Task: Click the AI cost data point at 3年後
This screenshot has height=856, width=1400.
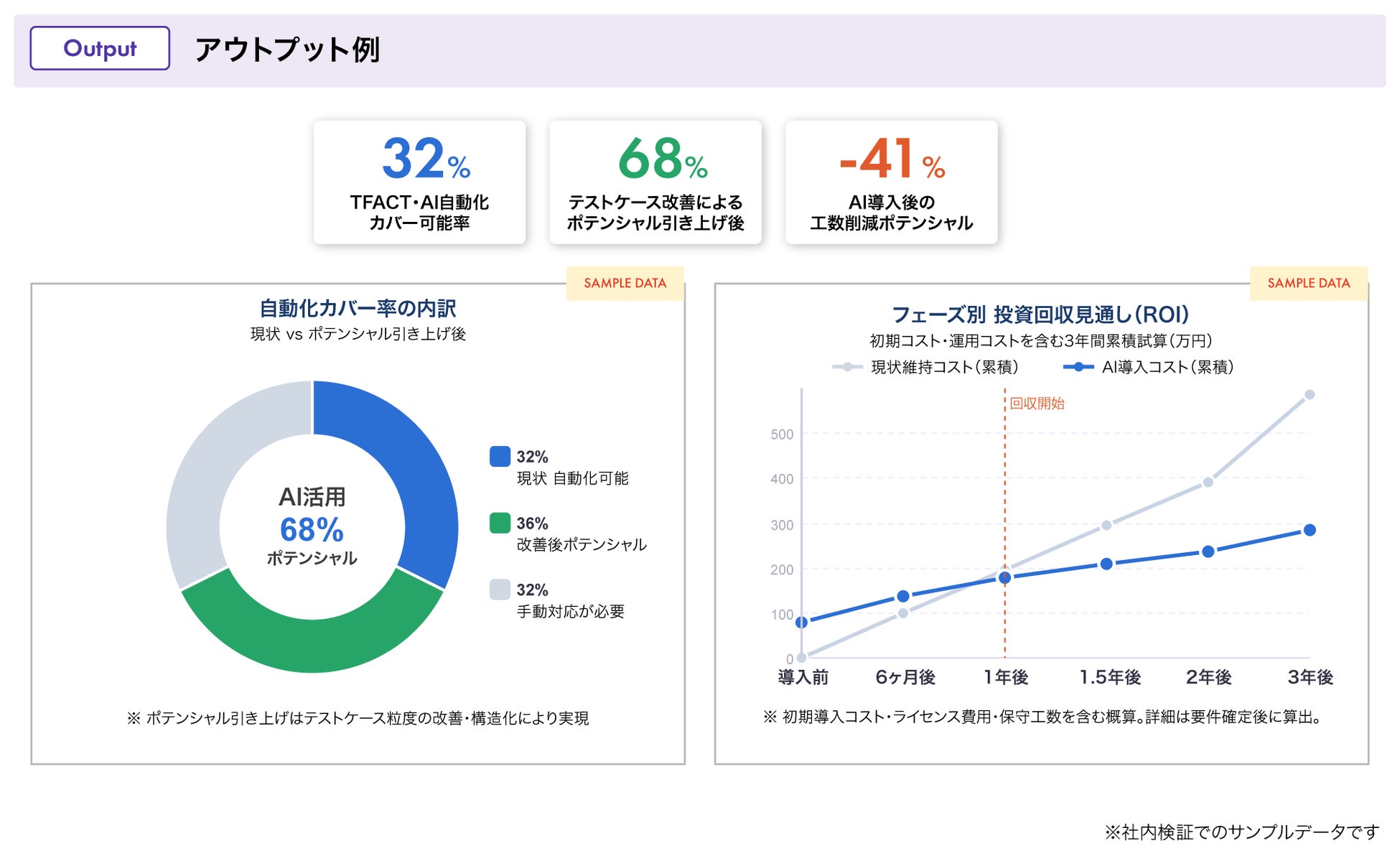Action: (x=1310, y=530)
